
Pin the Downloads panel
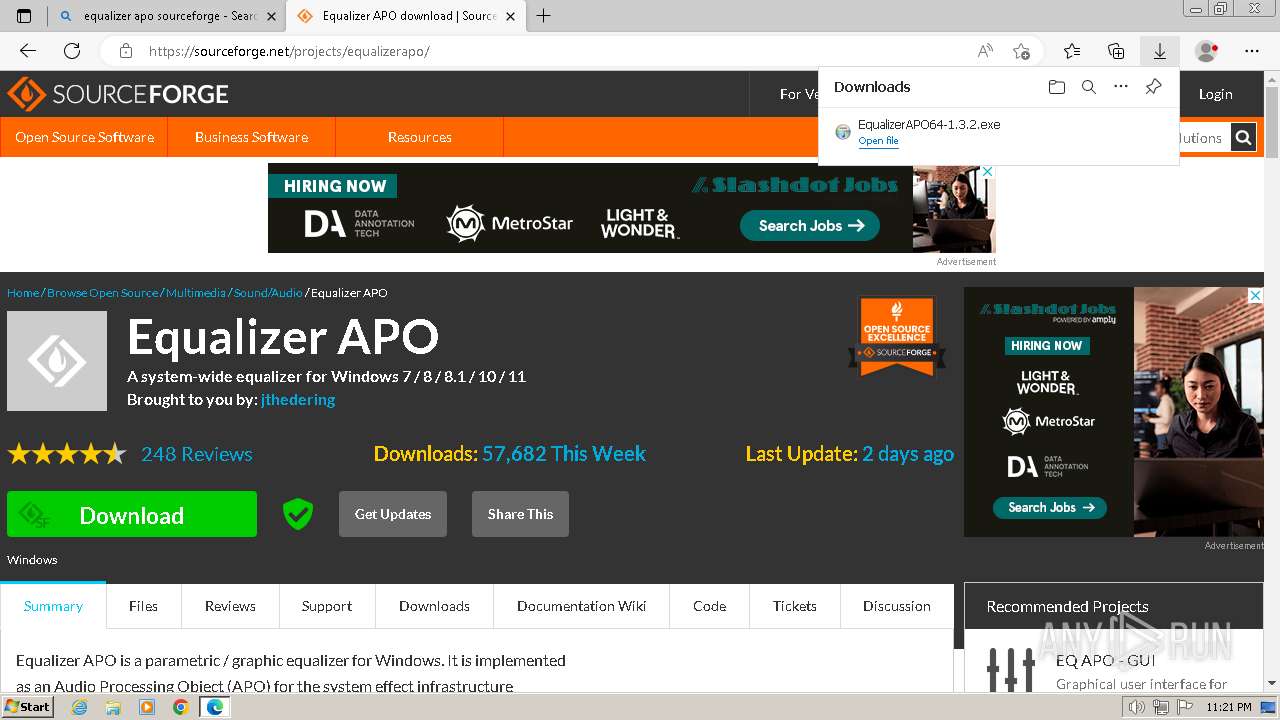pyautogui.click(x=1153, y=87)
